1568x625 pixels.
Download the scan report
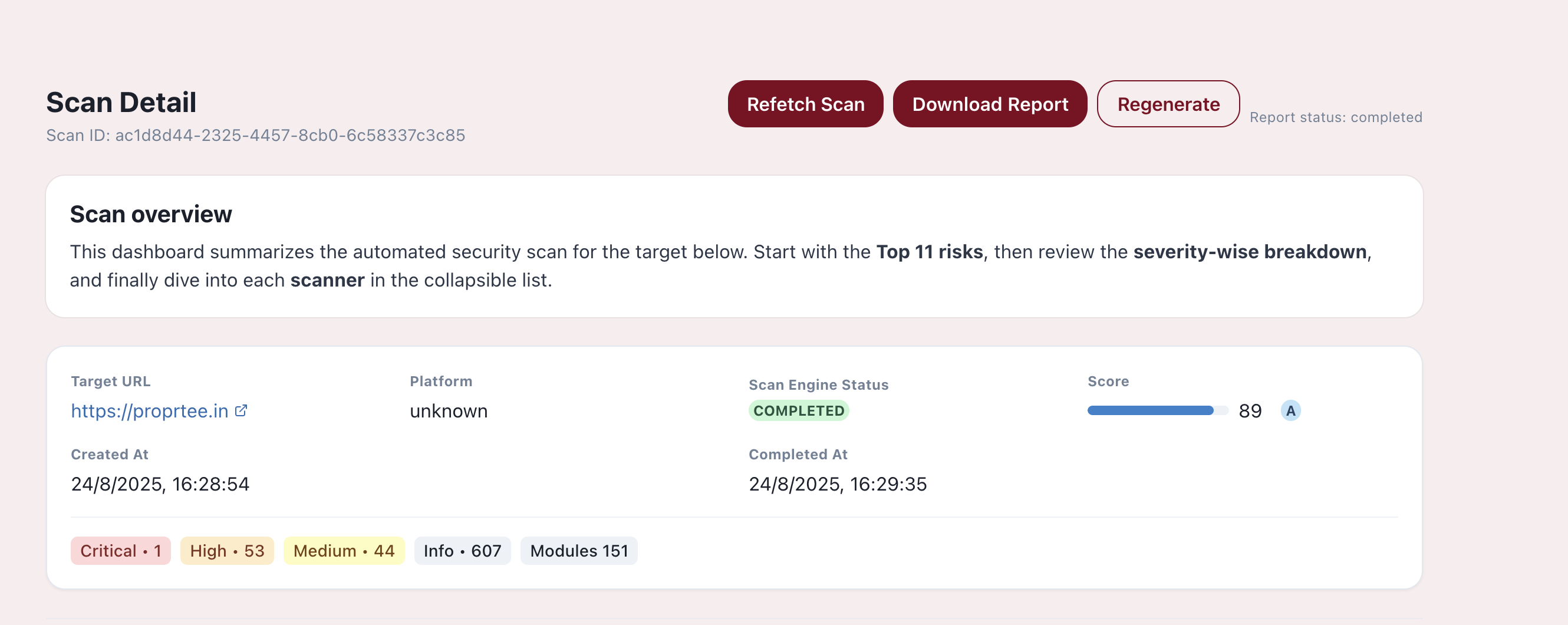[x=989, y=104]
